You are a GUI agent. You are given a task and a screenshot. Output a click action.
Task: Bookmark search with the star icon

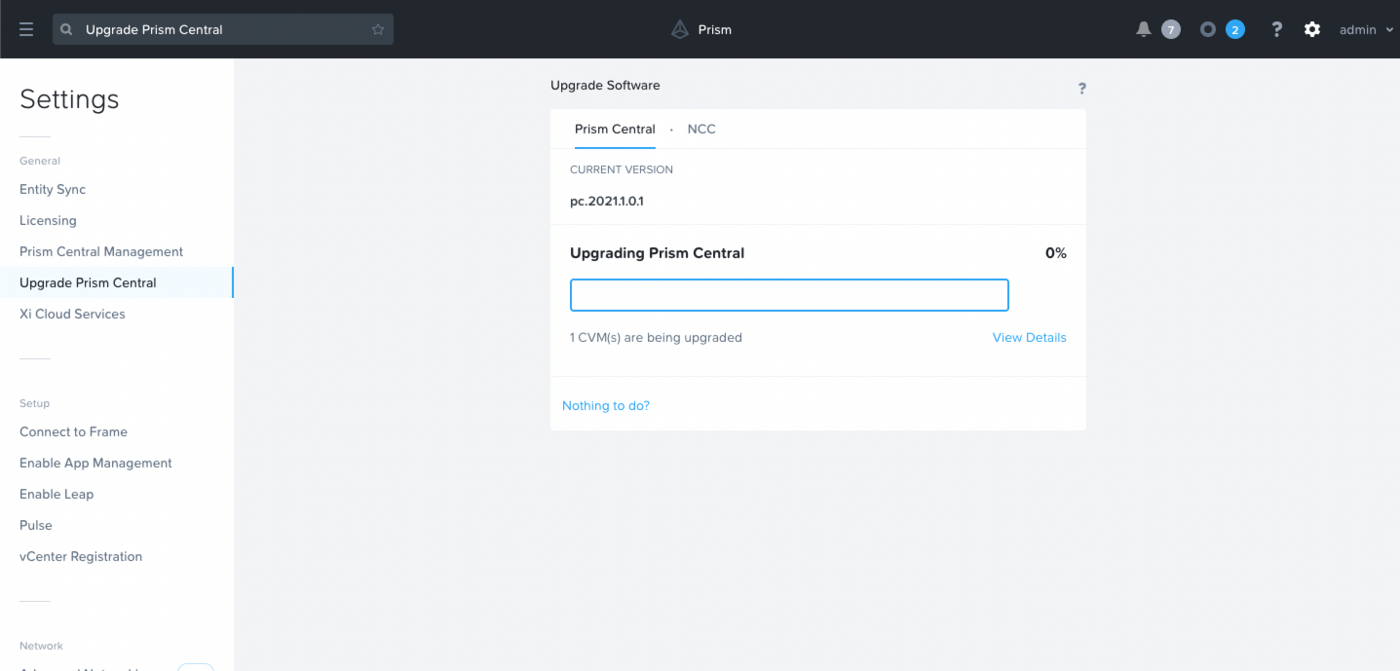[x=378, y=30]
